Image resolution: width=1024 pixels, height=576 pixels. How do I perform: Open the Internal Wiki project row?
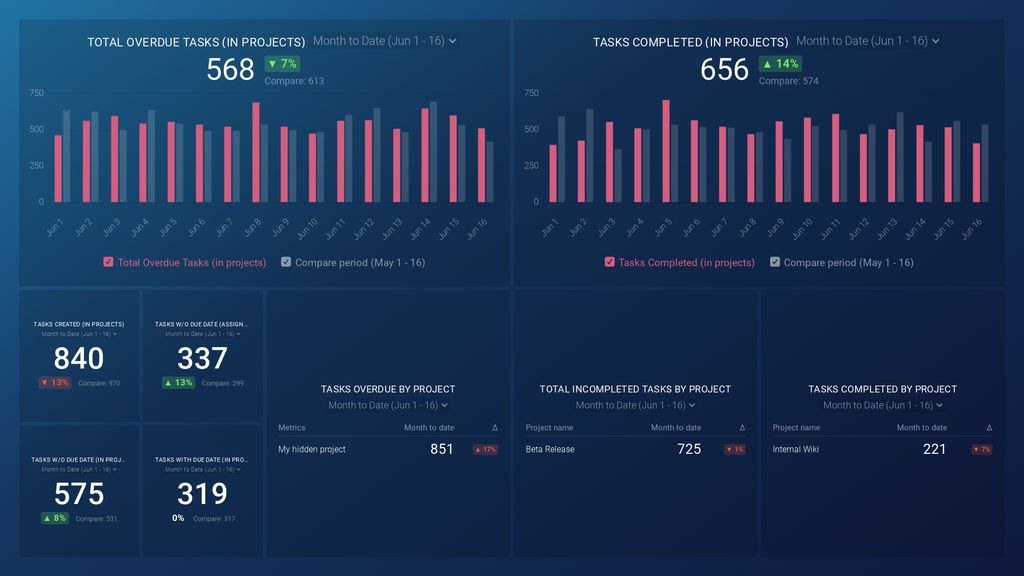[x=796, y=450]
